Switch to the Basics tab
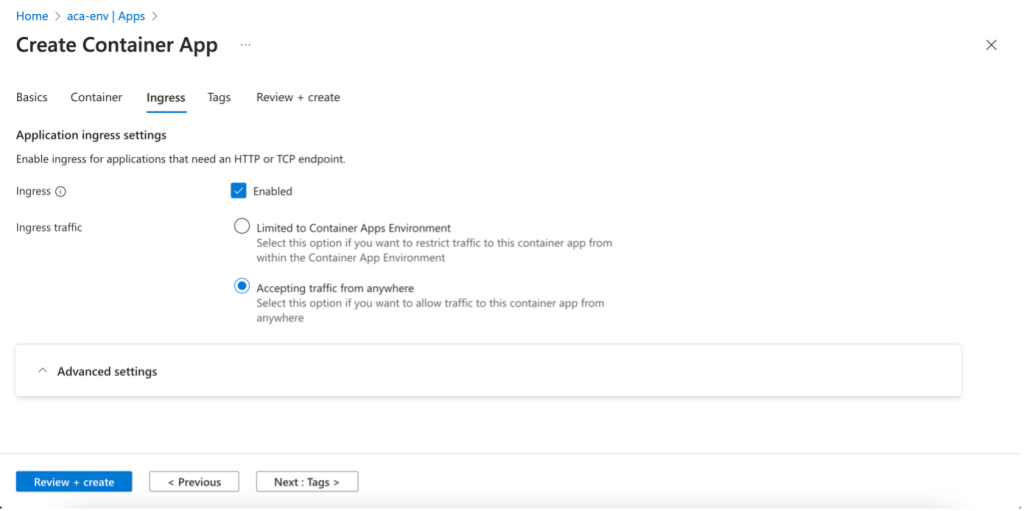Image resolution: width=1024 pixels, height=511 pixels. [32, 97]
